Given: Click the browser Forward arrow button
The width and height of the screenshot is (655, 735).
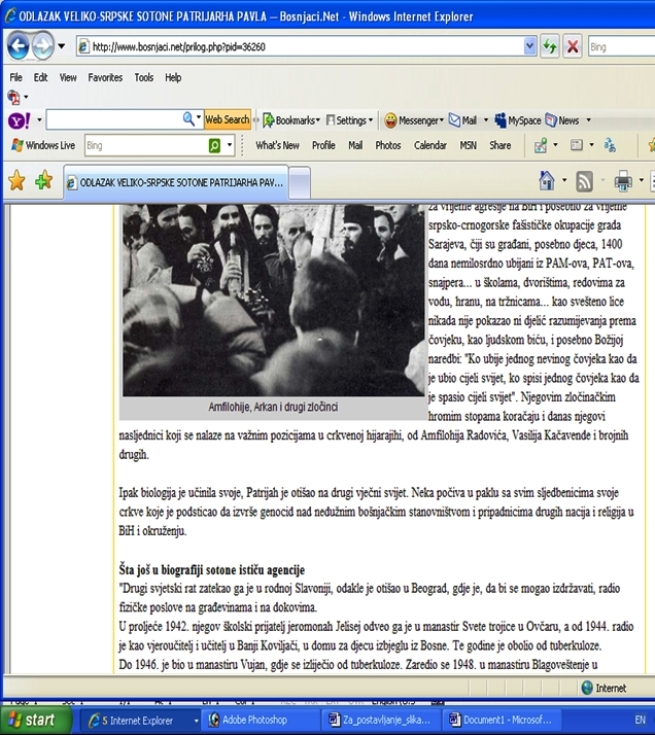Looking at the screenshot, I should [x=43, y=46].
